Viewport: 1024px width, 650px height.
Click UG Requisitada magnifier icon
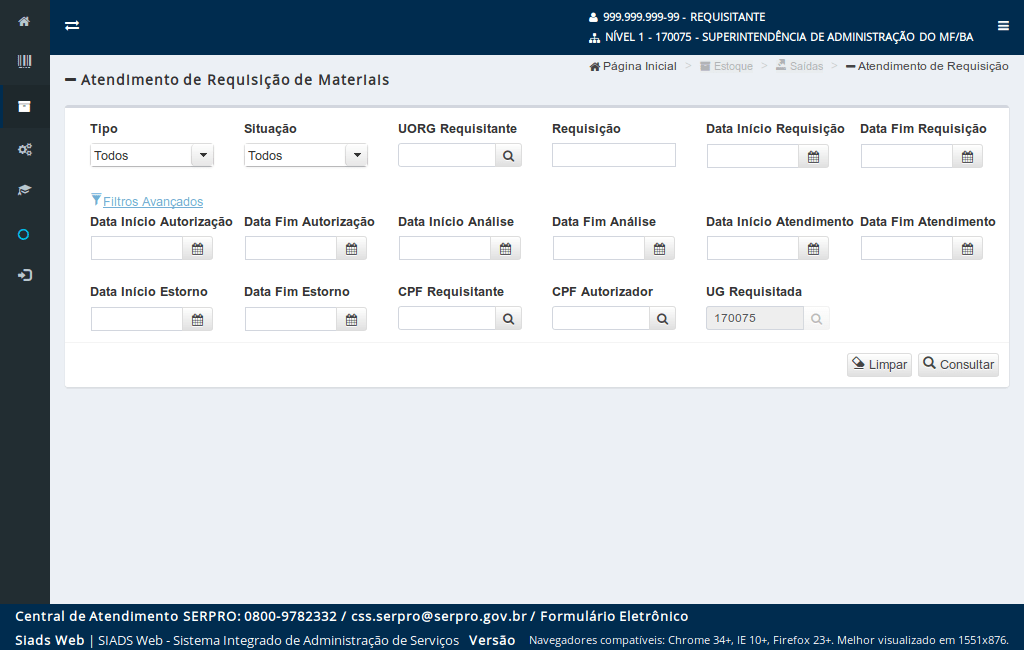coord(816,319)
